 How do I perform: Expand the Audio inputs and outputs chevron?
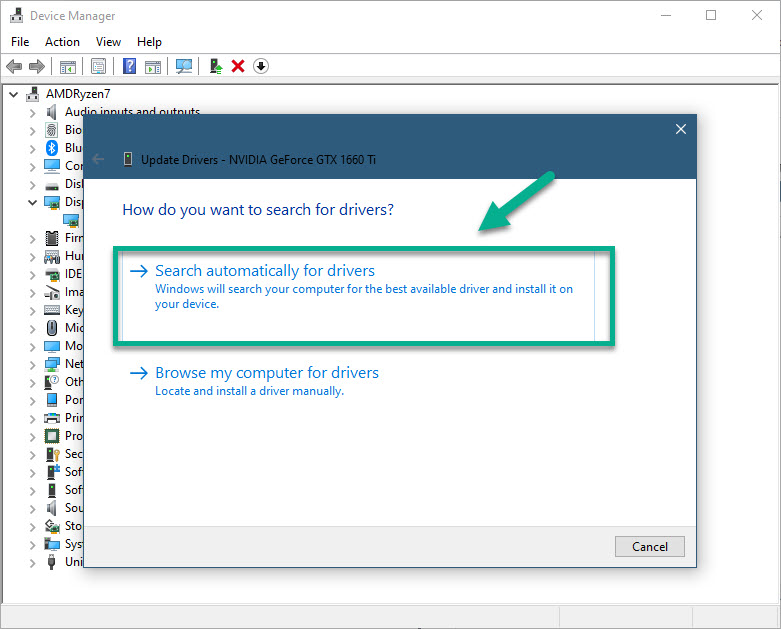[x=33, y=113]
